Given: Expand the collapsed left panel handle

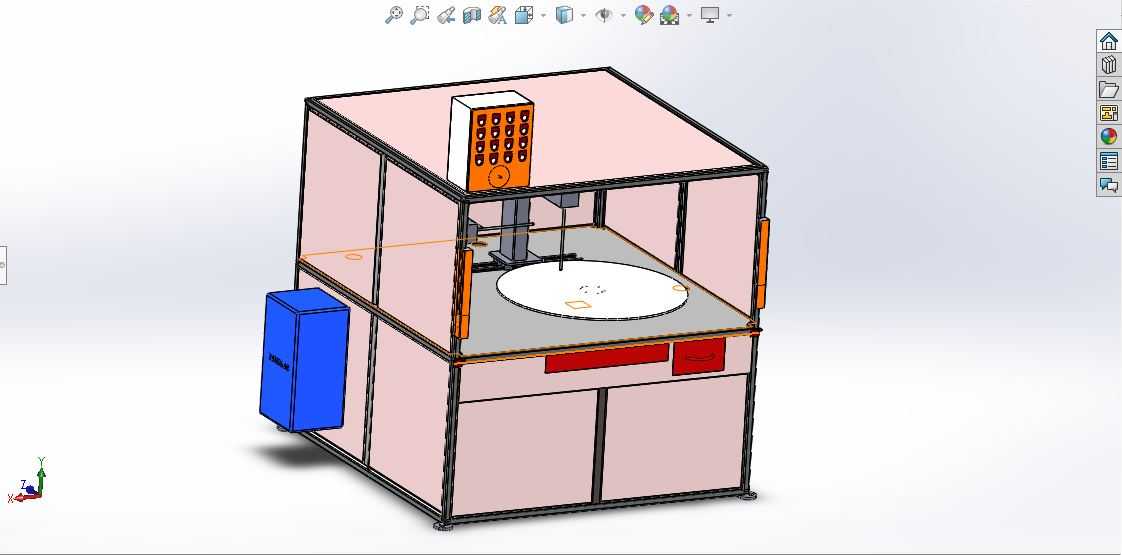Looking at the screenshot, I should (3, 265).
